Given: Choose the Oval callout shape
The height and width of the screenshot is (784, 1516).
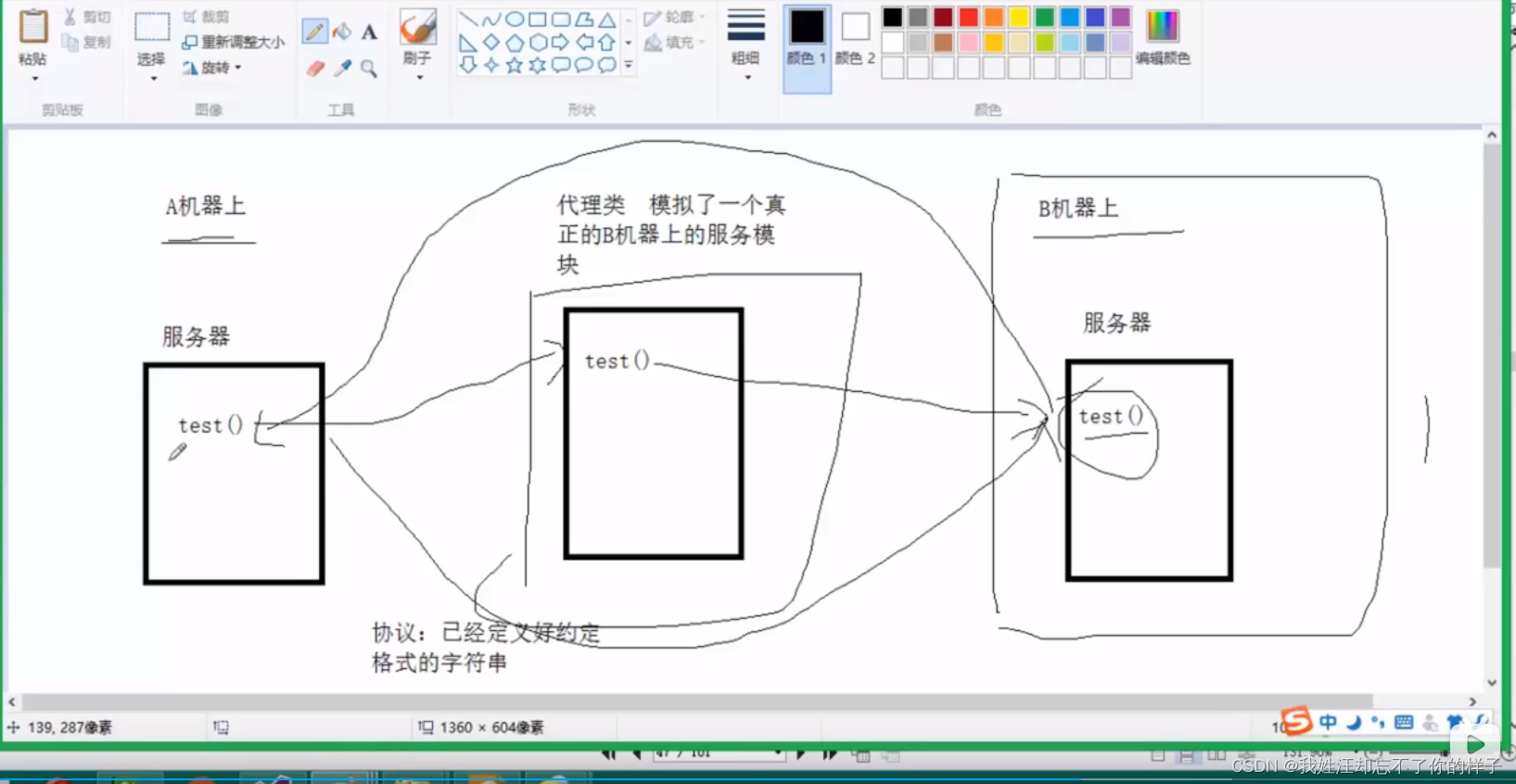Looking at the screenshot, I should click(x=584, y=65).
